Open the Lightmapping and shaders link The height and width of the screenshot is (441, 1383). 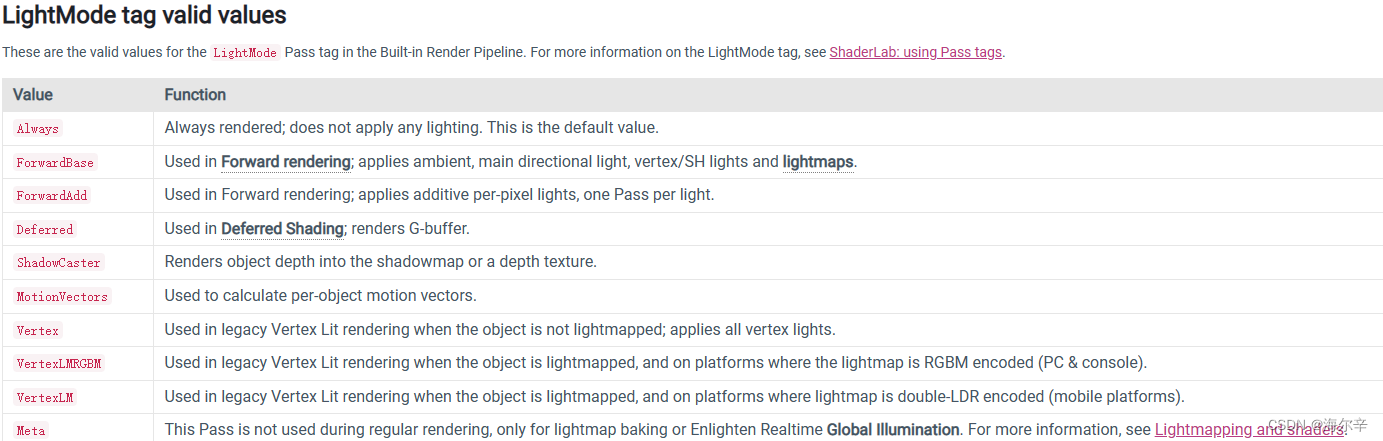tap(1249, 430)
